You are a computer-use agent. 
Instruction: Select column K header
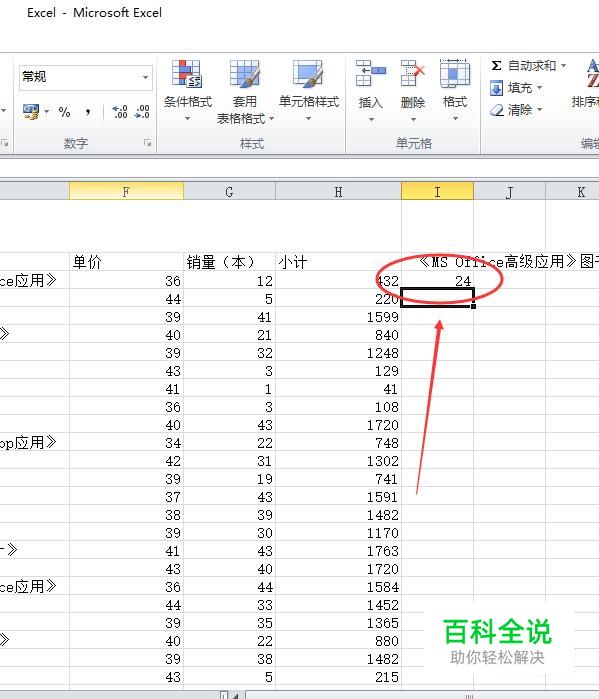[572, 192]
